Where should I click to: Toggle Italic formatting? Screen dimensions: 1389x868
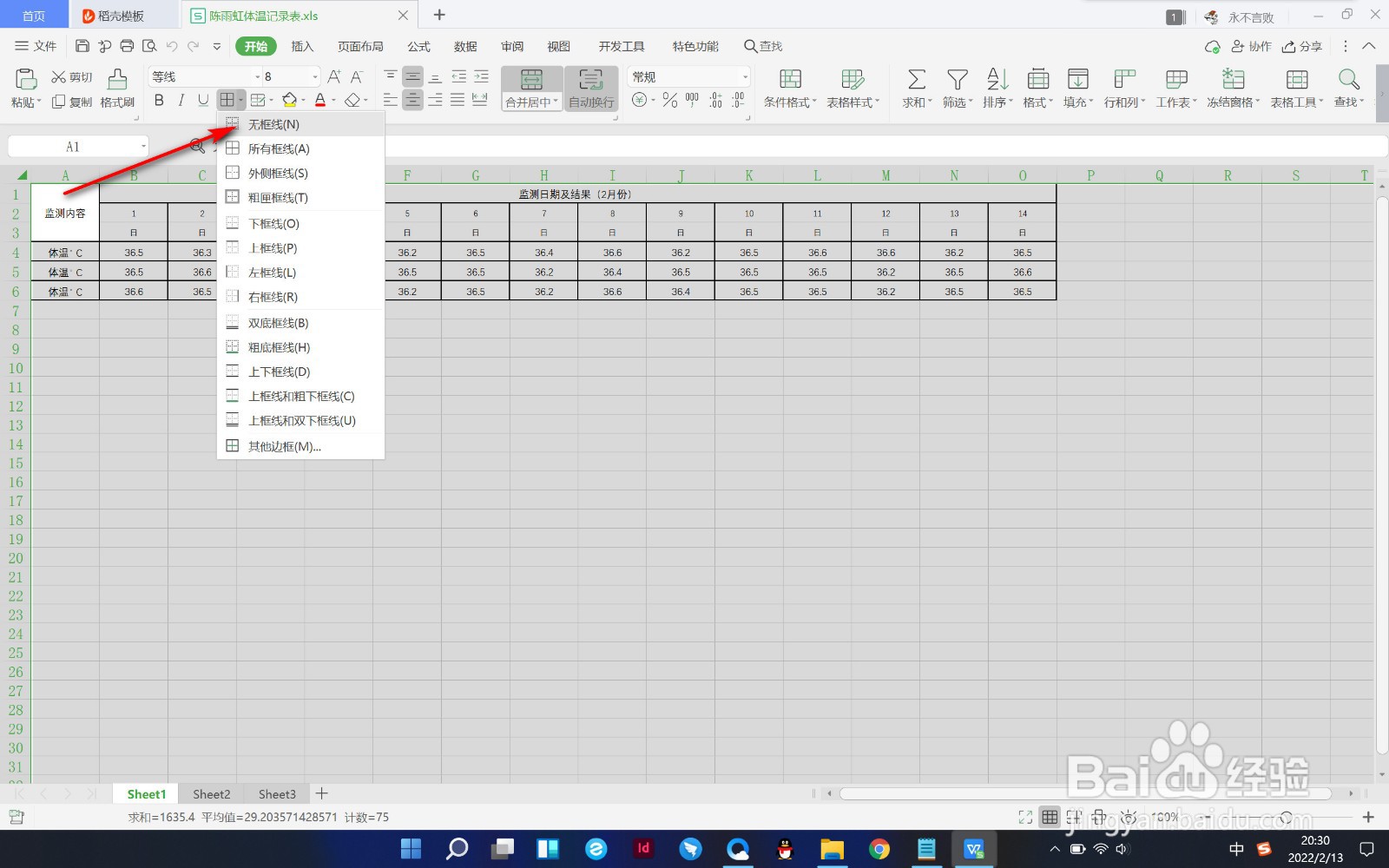tap(181, 101)
